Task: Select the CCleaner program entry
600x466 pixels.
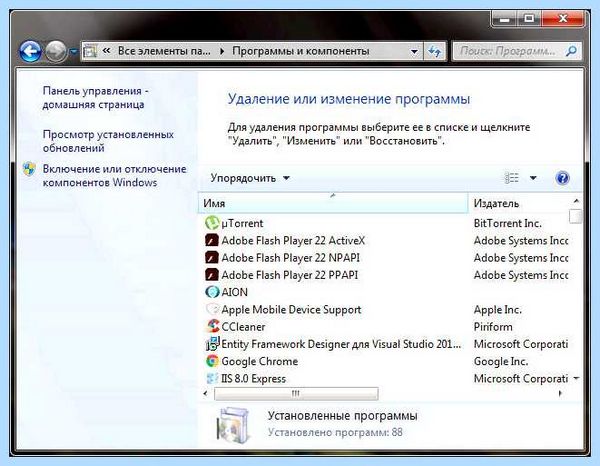Action: (243, 327)
